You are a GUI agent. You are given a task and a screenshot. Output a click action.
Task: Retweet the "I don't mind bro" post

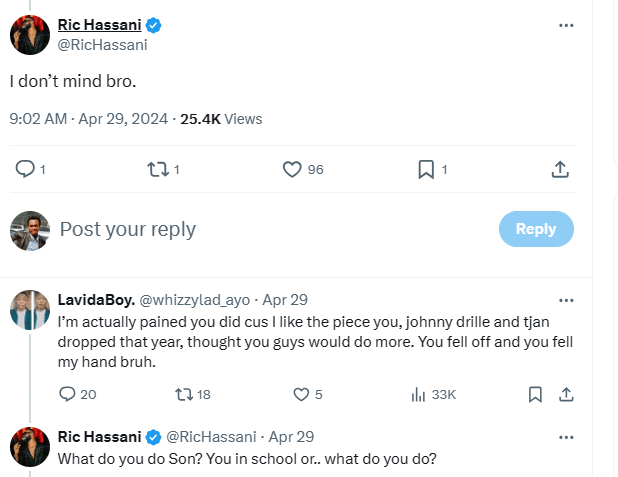point(157,170)
